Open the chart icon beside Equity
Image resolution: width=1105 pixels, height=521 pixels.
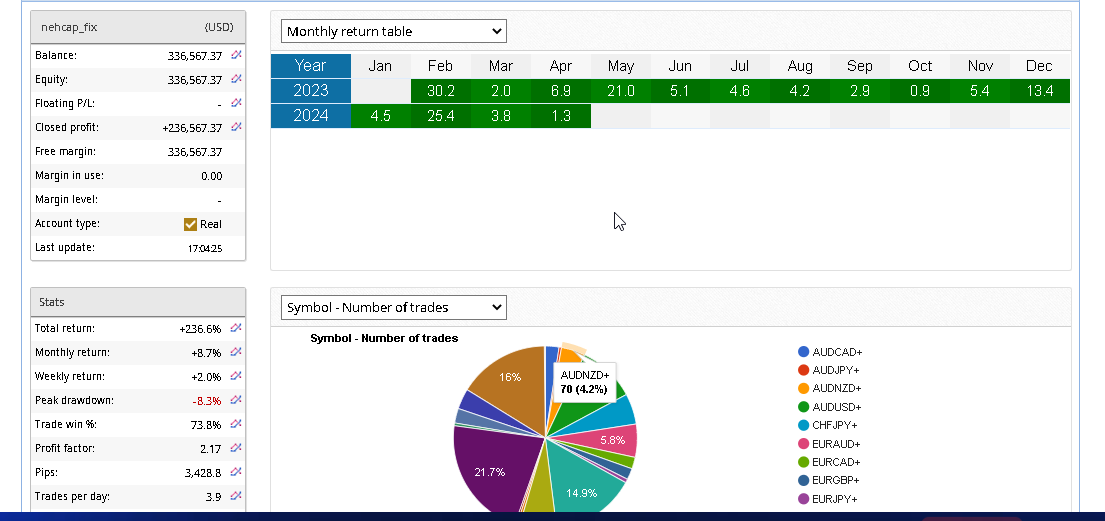tap(237, 79)
